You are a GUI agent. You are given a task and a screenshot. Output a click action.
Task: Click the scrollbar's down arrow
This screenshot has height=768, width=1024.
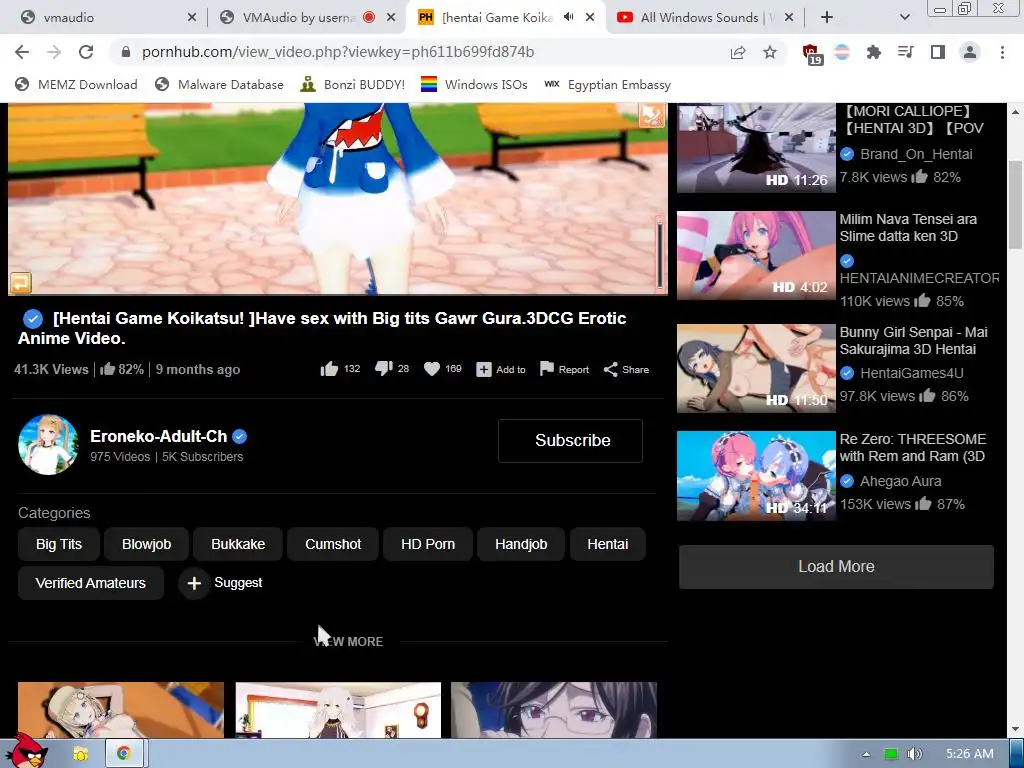point(1015,729)
